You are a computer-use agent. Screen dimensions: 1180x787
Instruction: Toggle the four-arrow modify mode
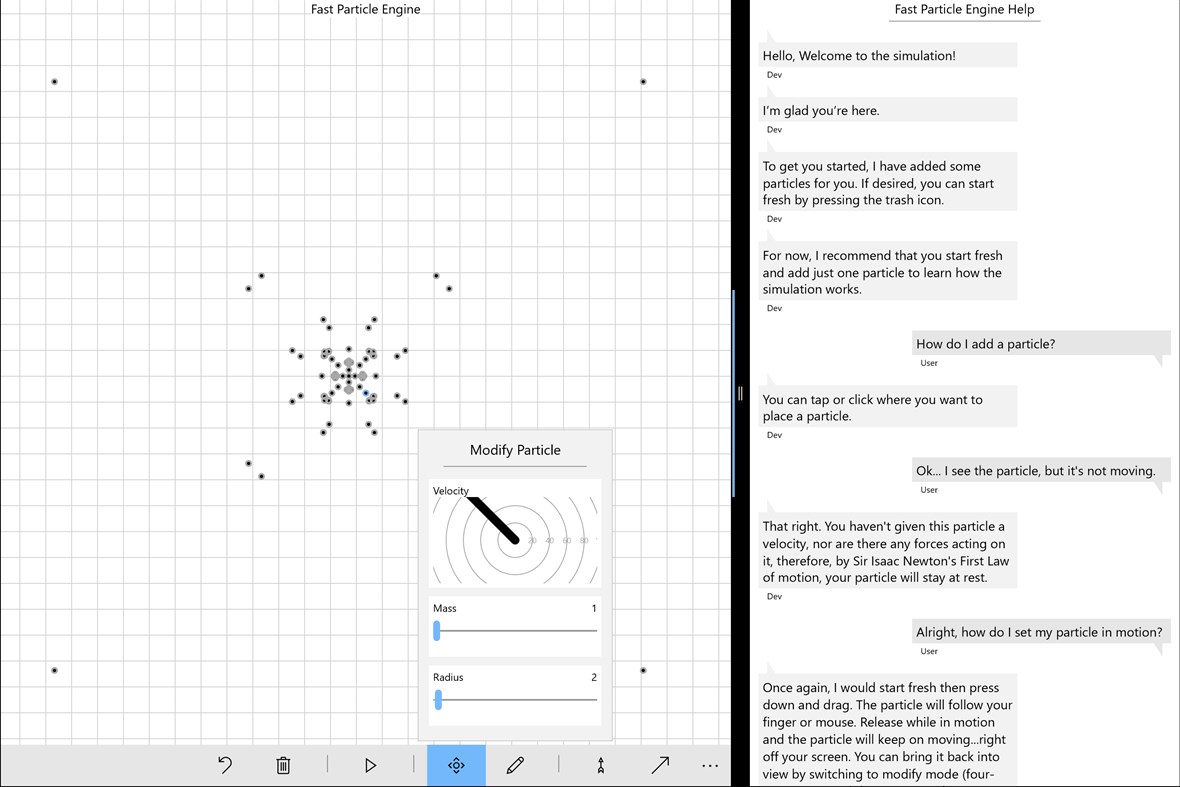(x=456, y=765)
